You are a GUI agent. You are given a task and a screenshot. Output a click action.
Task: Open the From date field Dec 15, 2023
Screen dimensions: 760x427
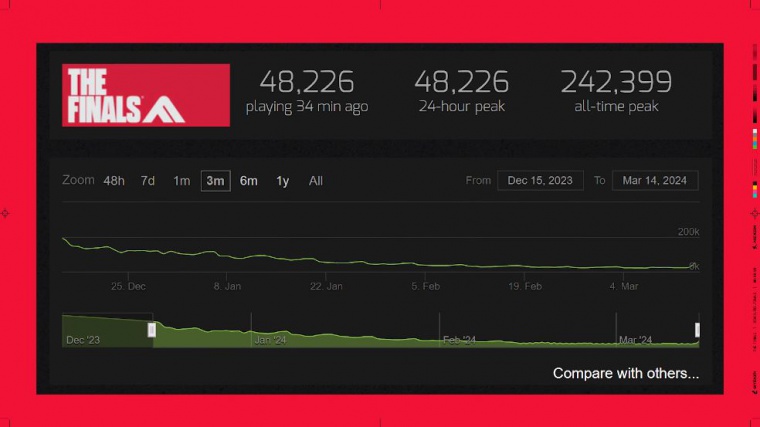point(540,181)
